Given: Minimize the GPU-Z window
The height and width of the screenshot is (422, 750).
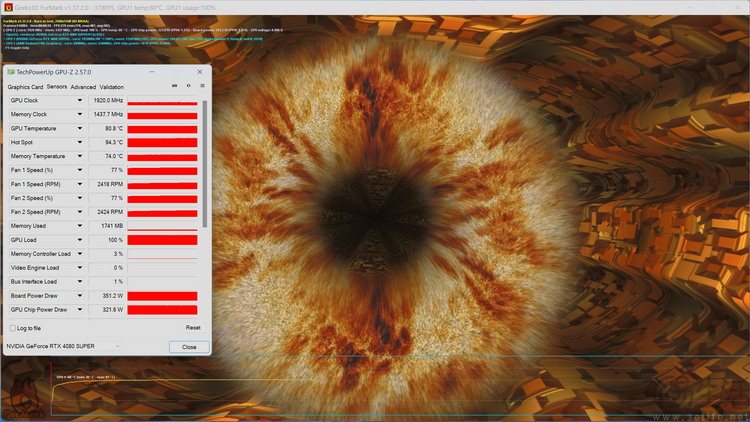Looking at the screenshot, I should (152, 72).
